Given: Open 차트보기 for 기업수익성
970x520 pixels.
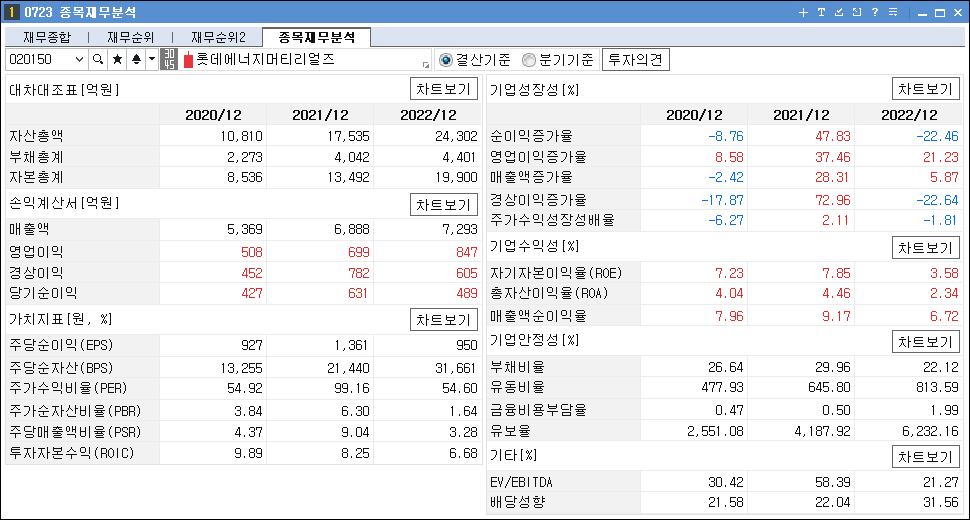Looking at the screenshot, I should tap(925, 248).
